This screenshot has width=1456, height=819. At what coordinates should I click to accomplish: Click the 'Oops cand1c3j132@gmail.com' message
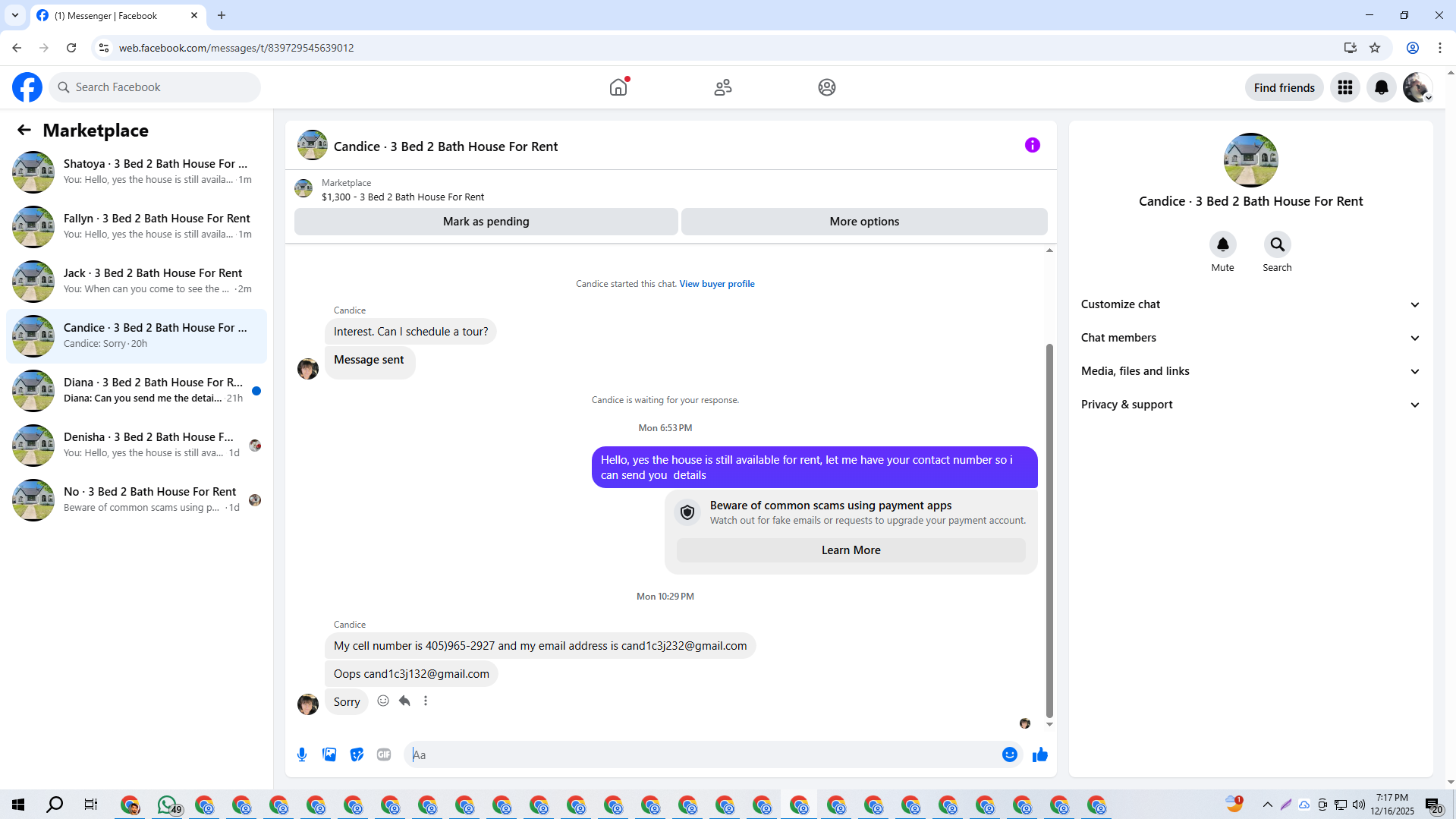[x=411, y=674]
